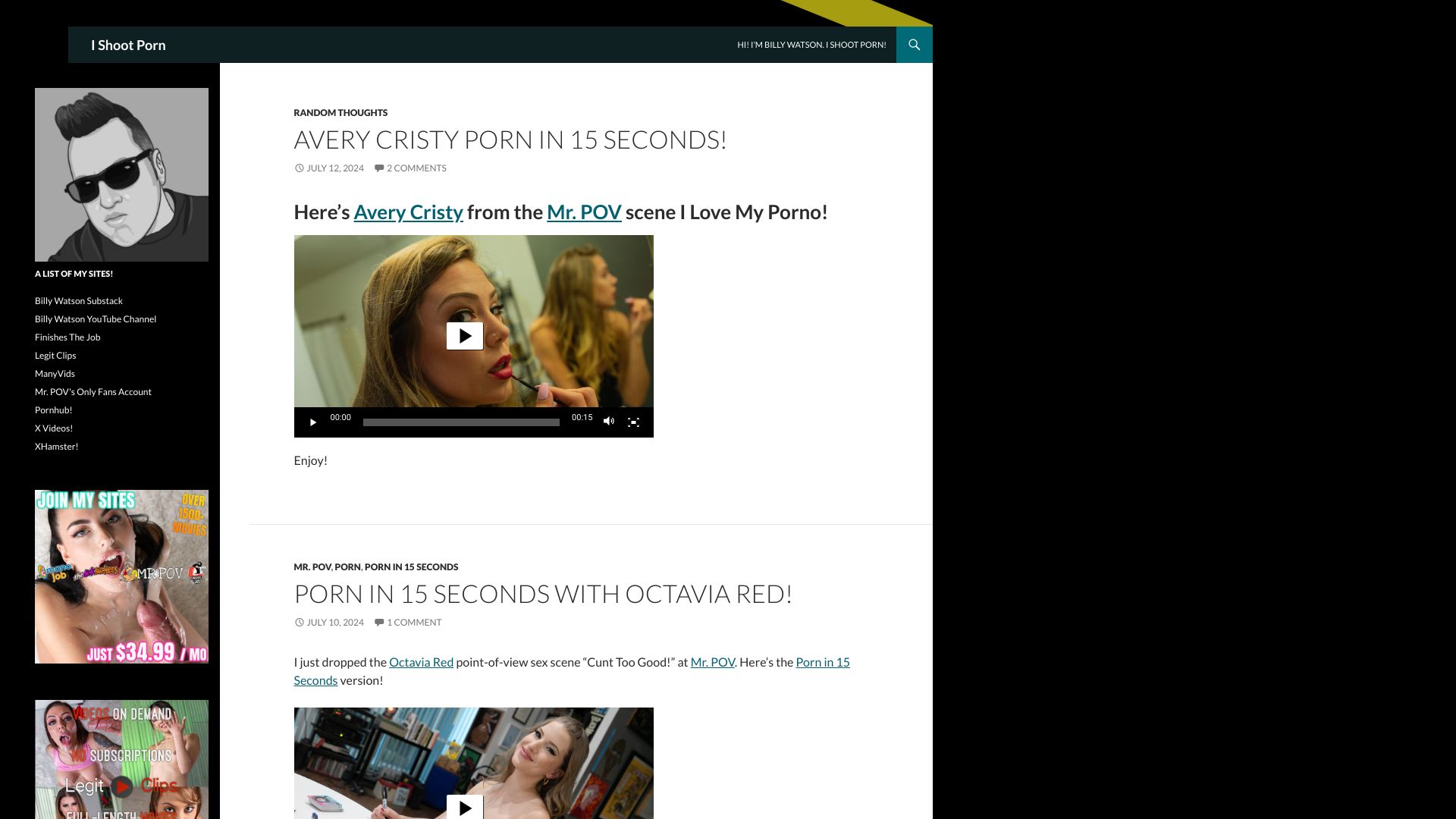This screenshot has width=1456, height=819.
Task: Click large play overlay on first video
Action: pyautogui.click(x=464, y=336)
